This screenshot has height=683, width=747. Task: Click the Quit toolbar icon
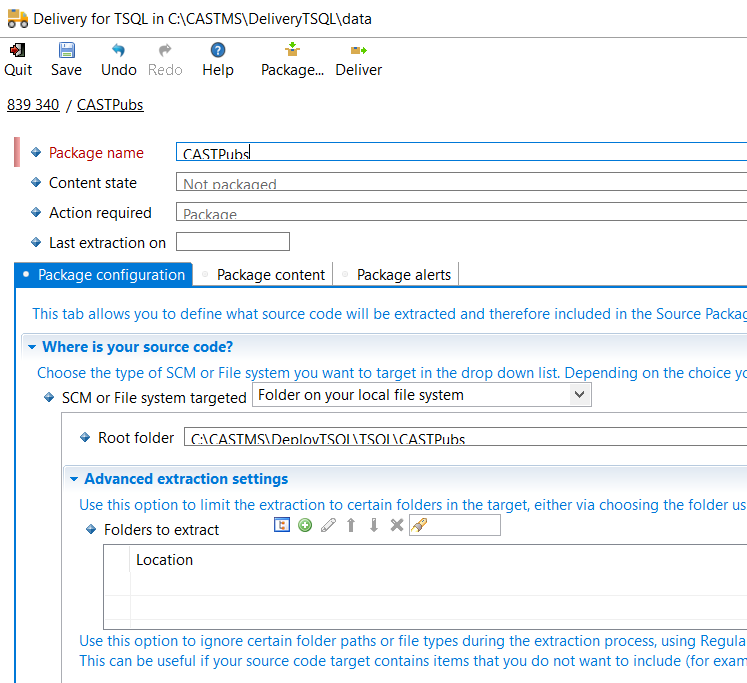(x=17, y=59)
